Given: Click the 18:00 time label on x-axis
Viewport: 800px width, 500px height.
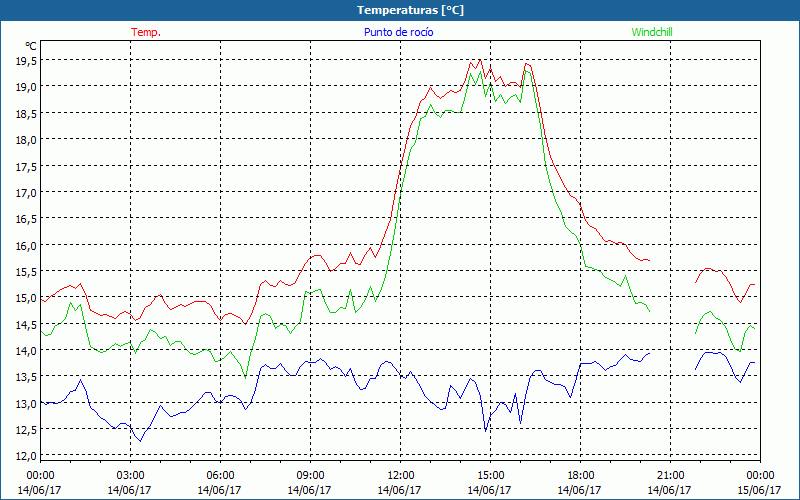Looking at the screenshot, I should click(x=580, y=475).
